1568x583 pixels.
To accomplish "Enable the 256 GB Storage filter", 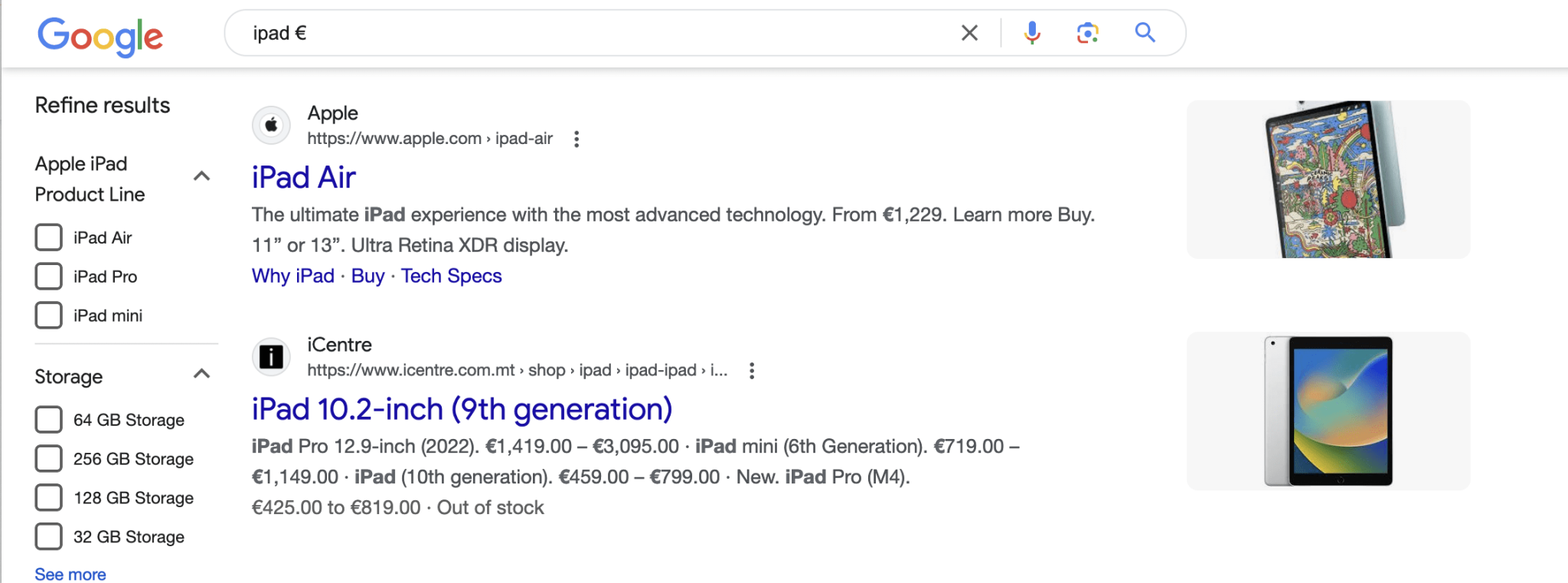I will point(48,458).
